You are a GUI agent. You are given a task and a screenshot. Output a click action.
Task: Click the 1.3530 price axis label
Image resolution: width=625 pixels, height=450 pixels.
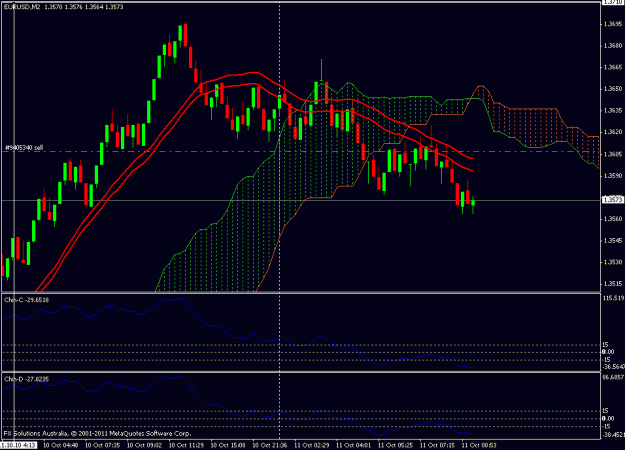(613, 262)
